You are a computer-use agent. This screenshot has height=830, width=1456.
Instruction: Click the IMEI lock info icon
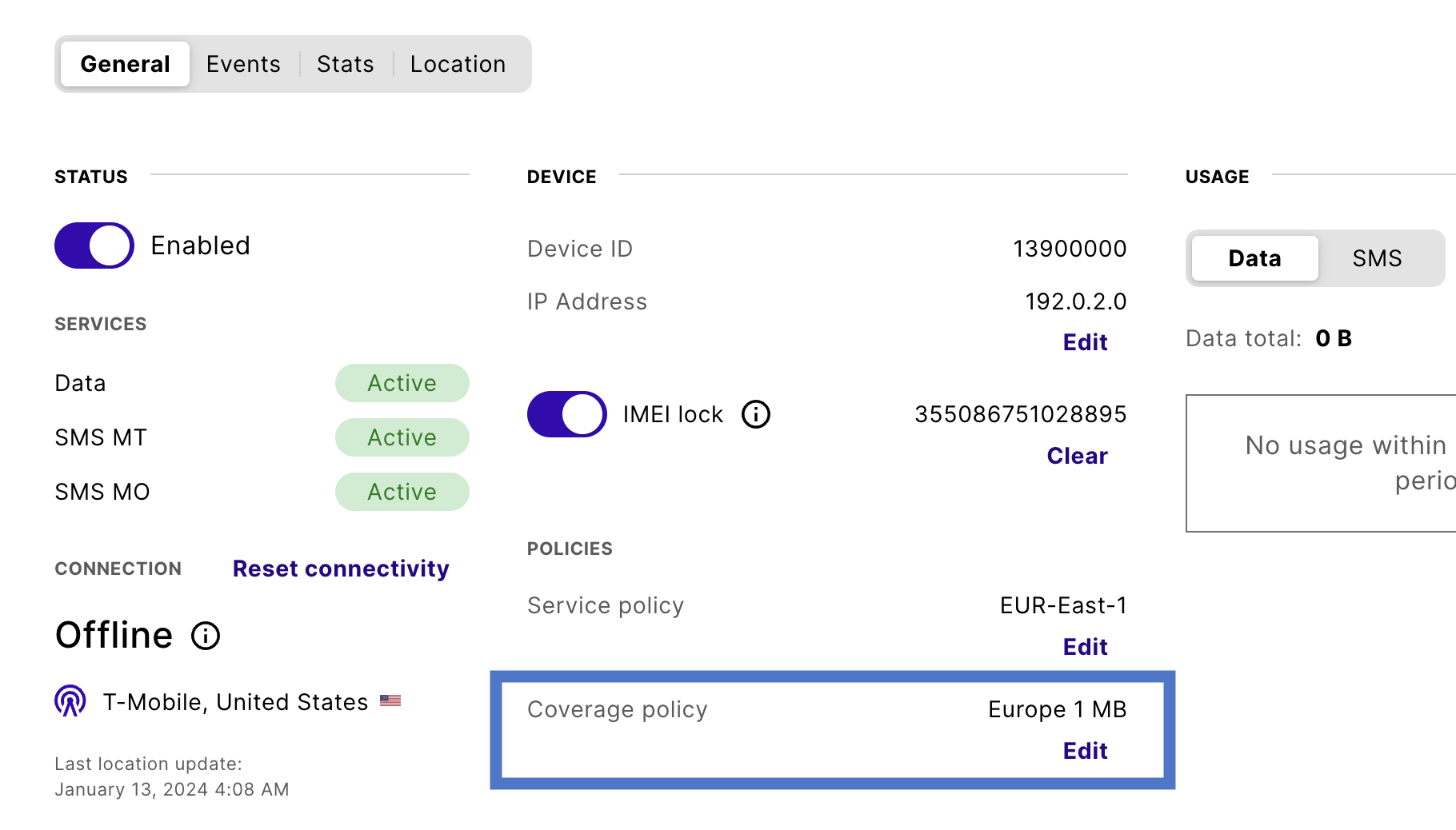pos(755,414)
